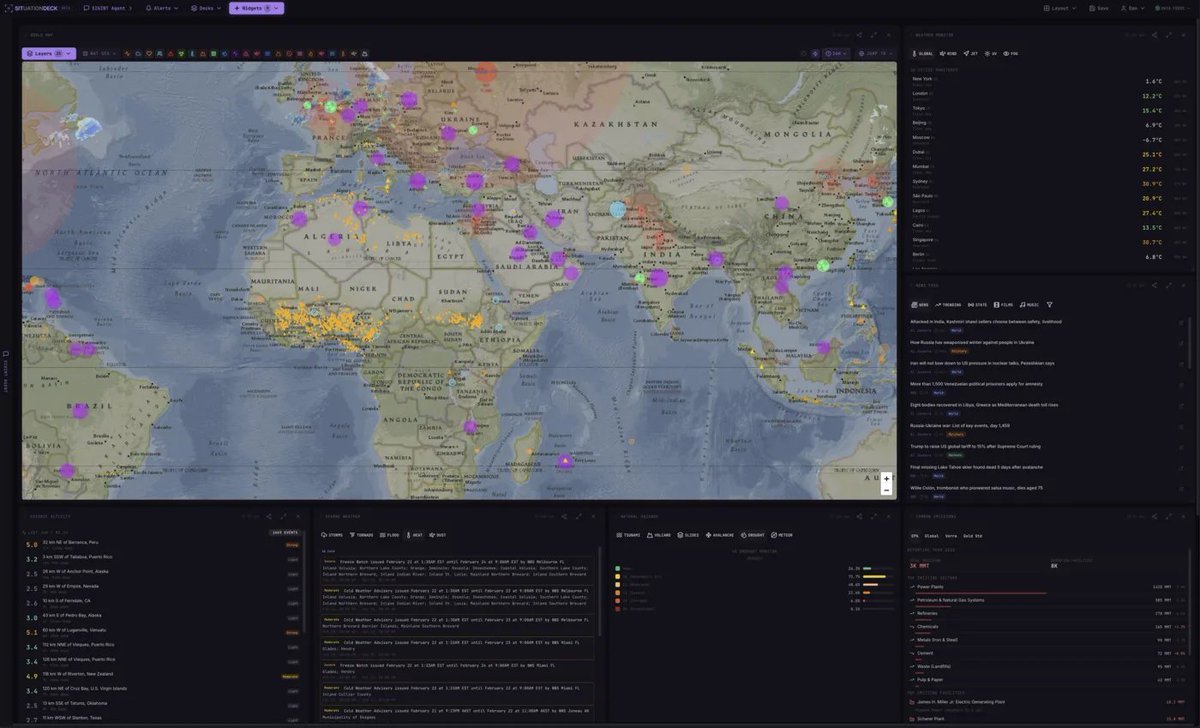Open the 24H time range dropdown
The width and height of the screenshot is (1200, 728).
pos(838,53)
